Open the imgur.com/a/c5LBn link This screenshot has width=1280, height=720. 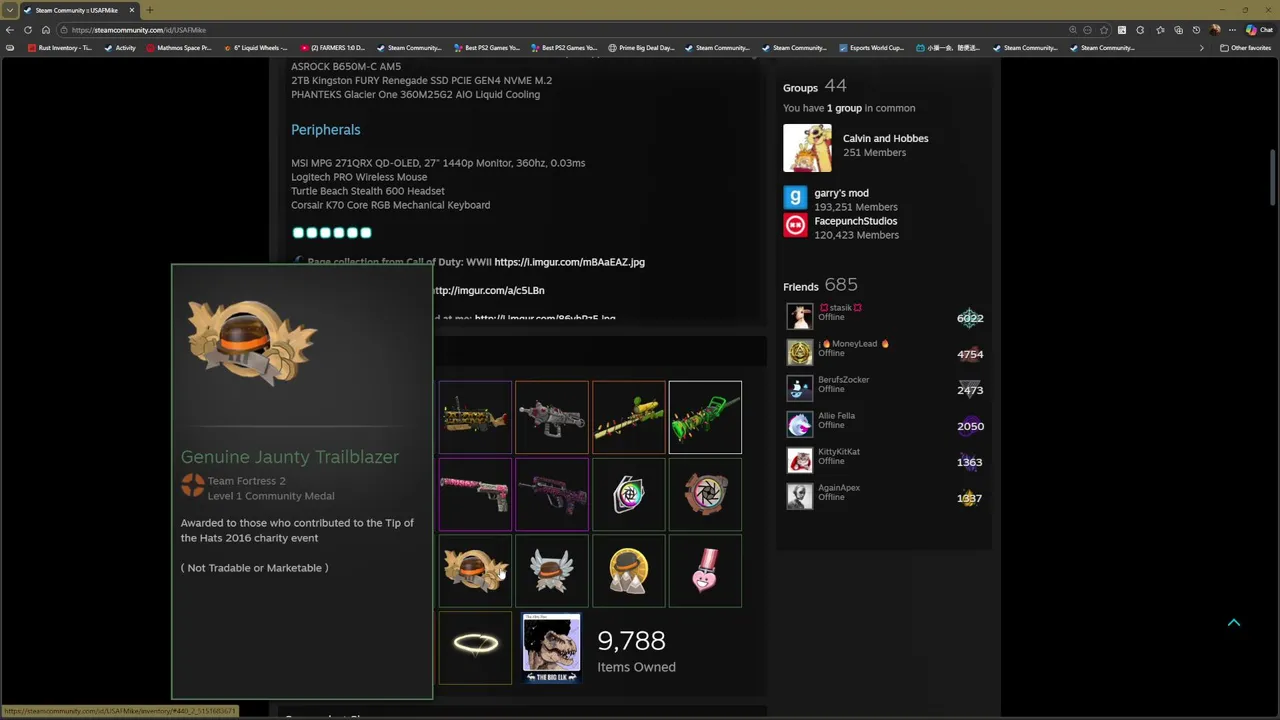pos(488,290)
